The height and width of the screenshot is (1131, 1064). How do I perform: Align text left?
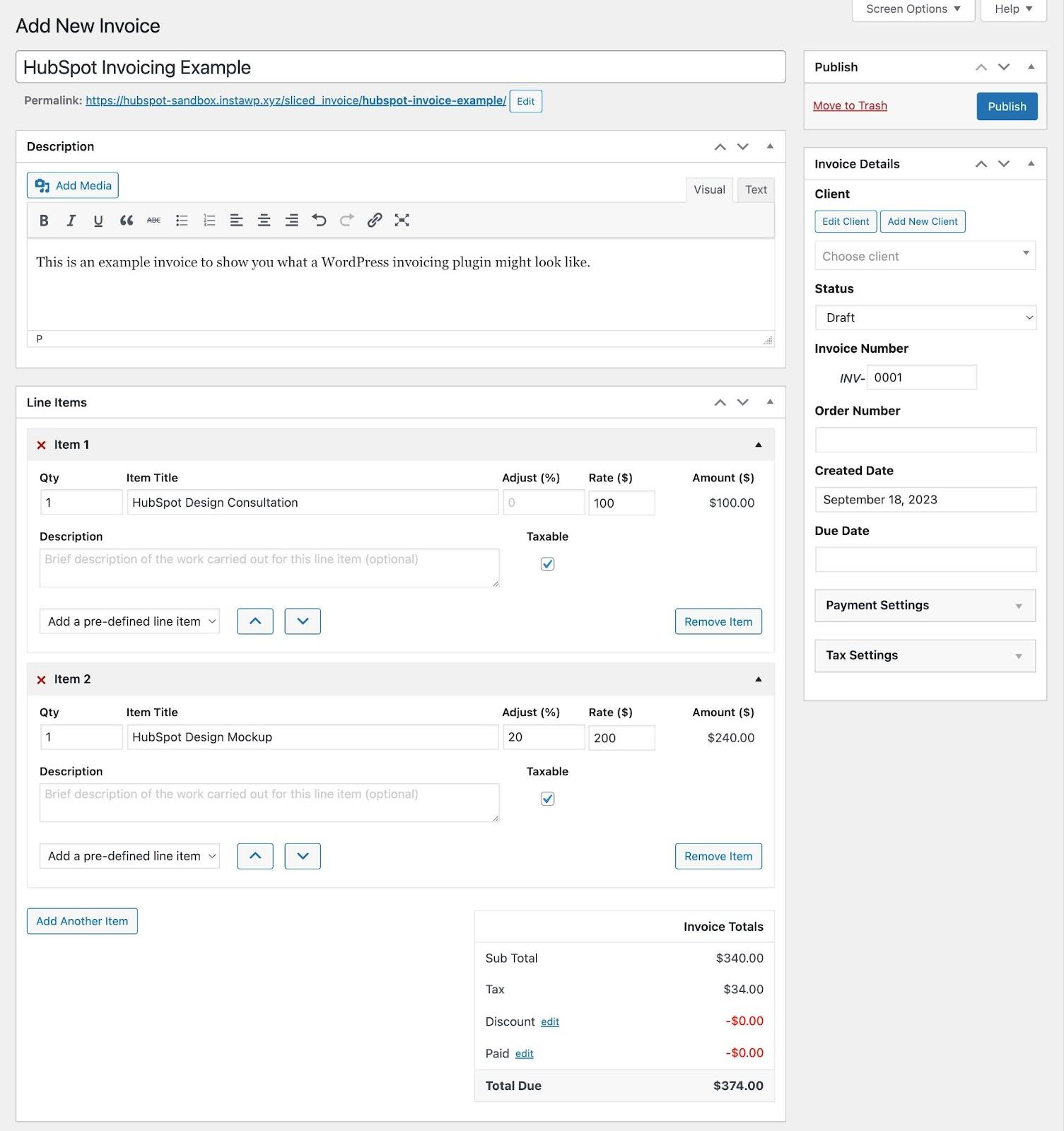237,221
